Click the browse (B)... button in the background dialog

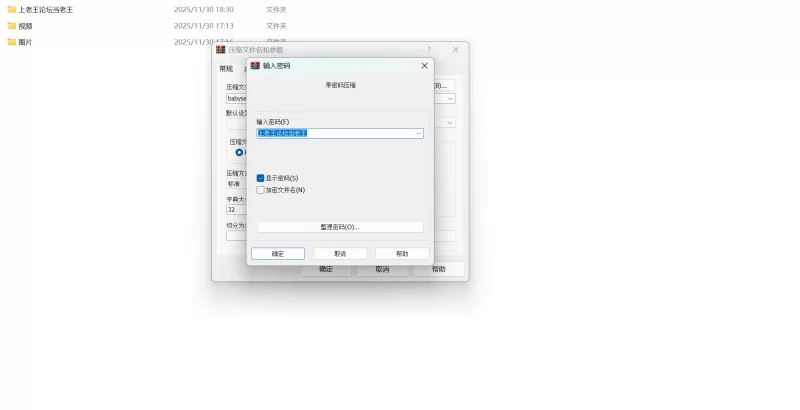tap(443, 85)
